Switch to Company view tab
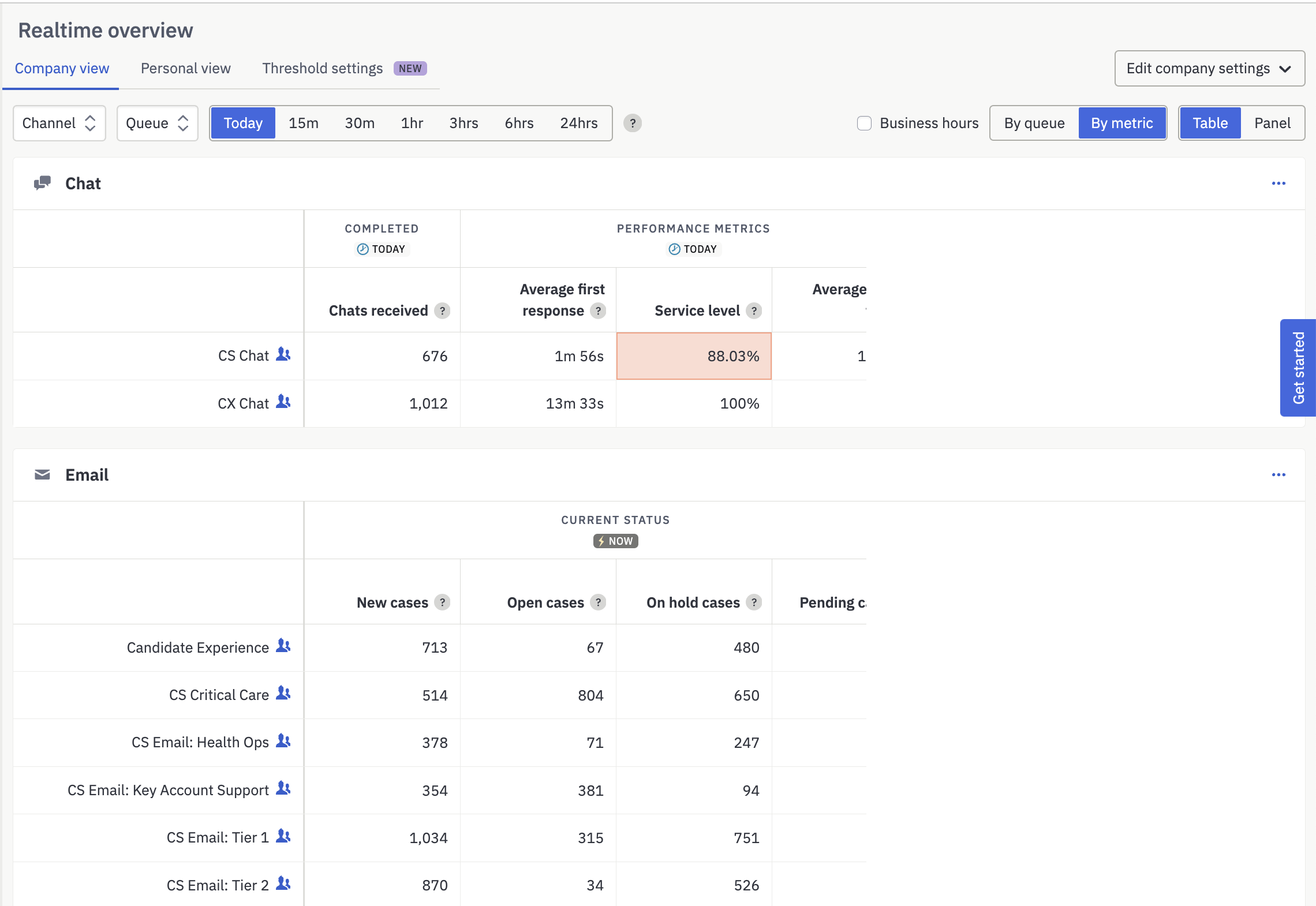 coord(62,69)
